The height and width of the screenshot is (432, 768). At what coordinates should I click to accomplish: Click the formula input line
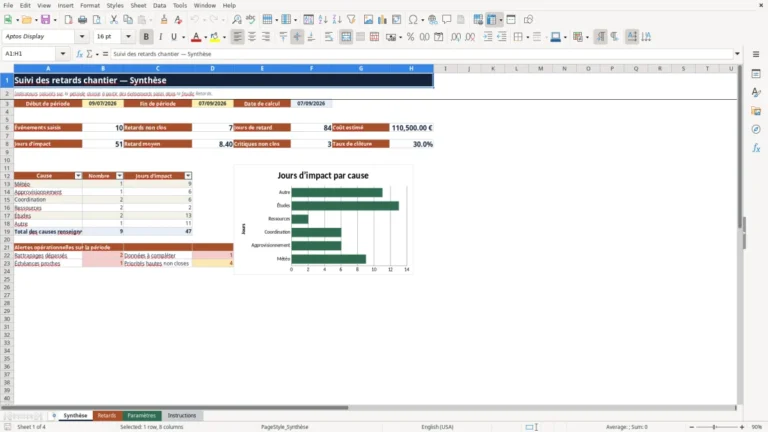click(422, 54)
